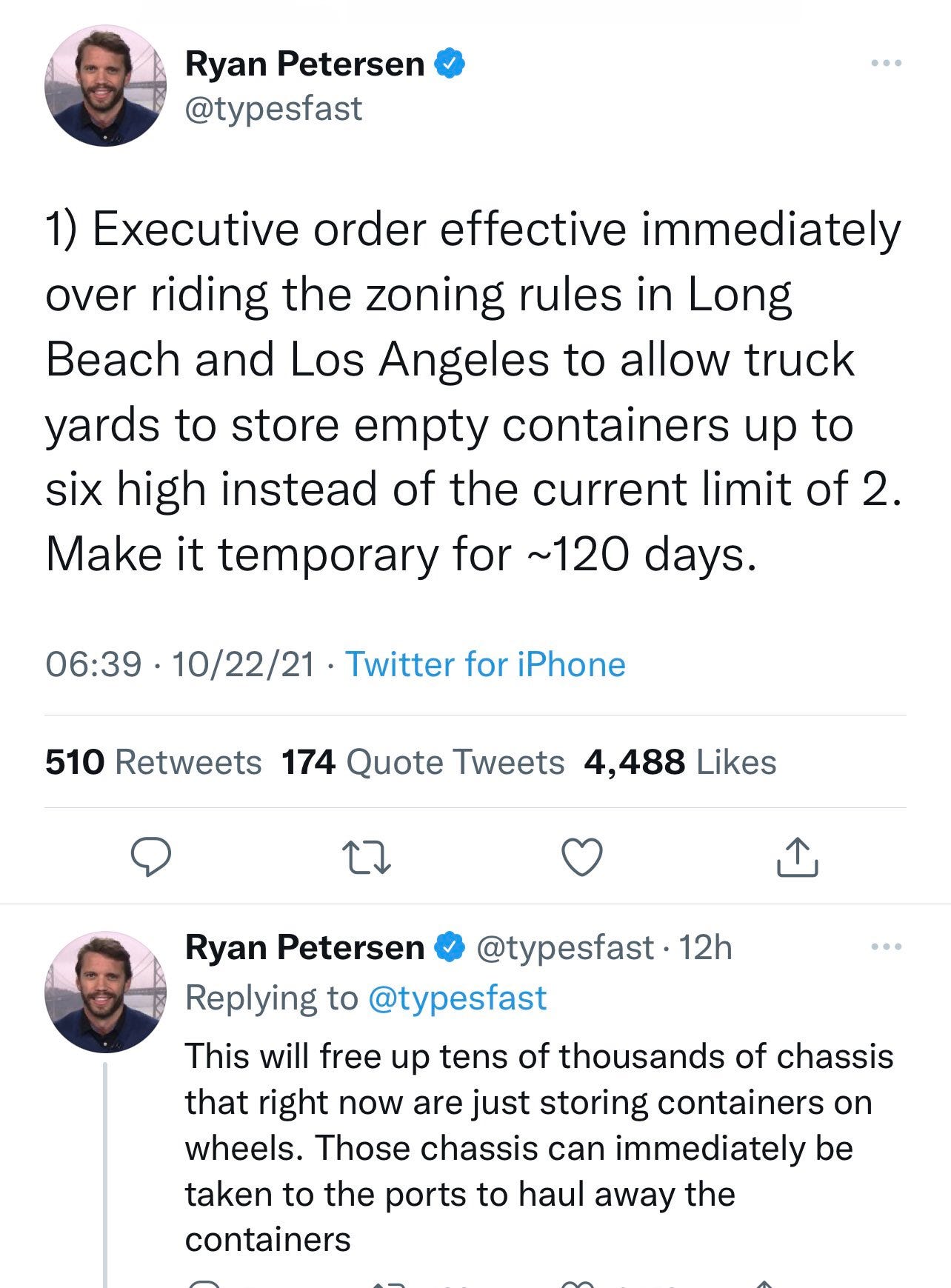Image resolution: width=951 pixels, height=1288 pixels.
Task: View the 174 Quote Tweets list
Action: pos(423,761)
